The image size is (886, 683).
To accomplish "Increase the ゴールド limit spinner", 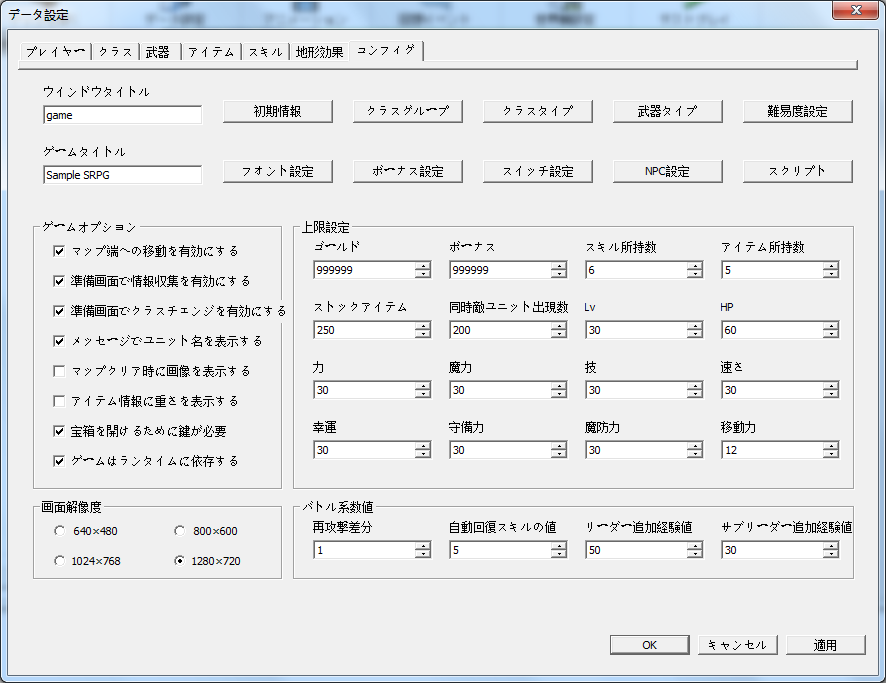I will (x=423, y=266).
